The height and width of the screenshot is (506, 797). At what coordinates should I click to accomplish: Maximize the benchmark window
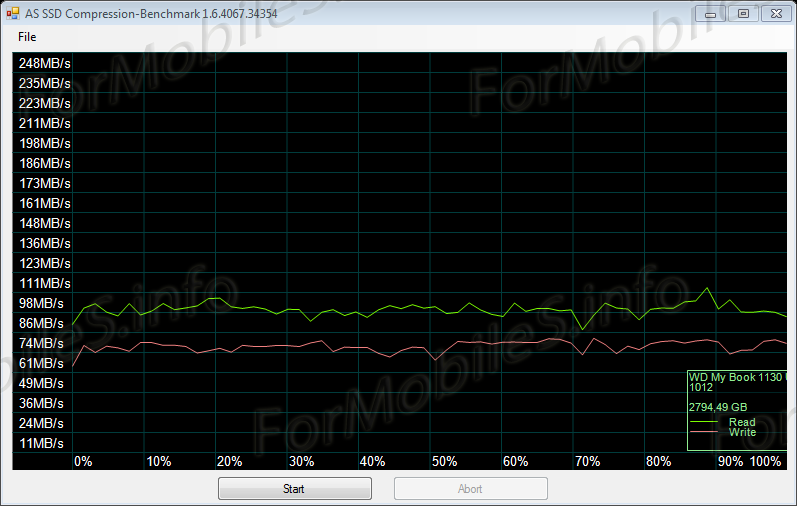pyautogui.click(x=742, y=13)
